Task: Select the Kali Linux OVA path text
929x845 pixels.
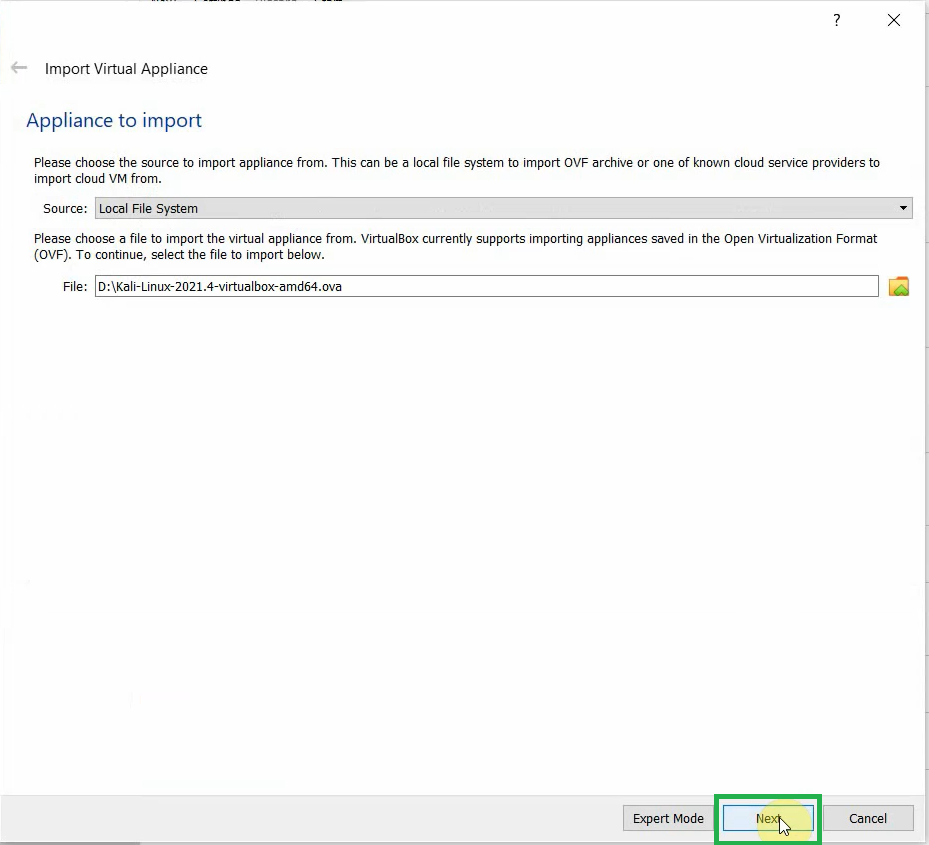Action: coord(218,286)
